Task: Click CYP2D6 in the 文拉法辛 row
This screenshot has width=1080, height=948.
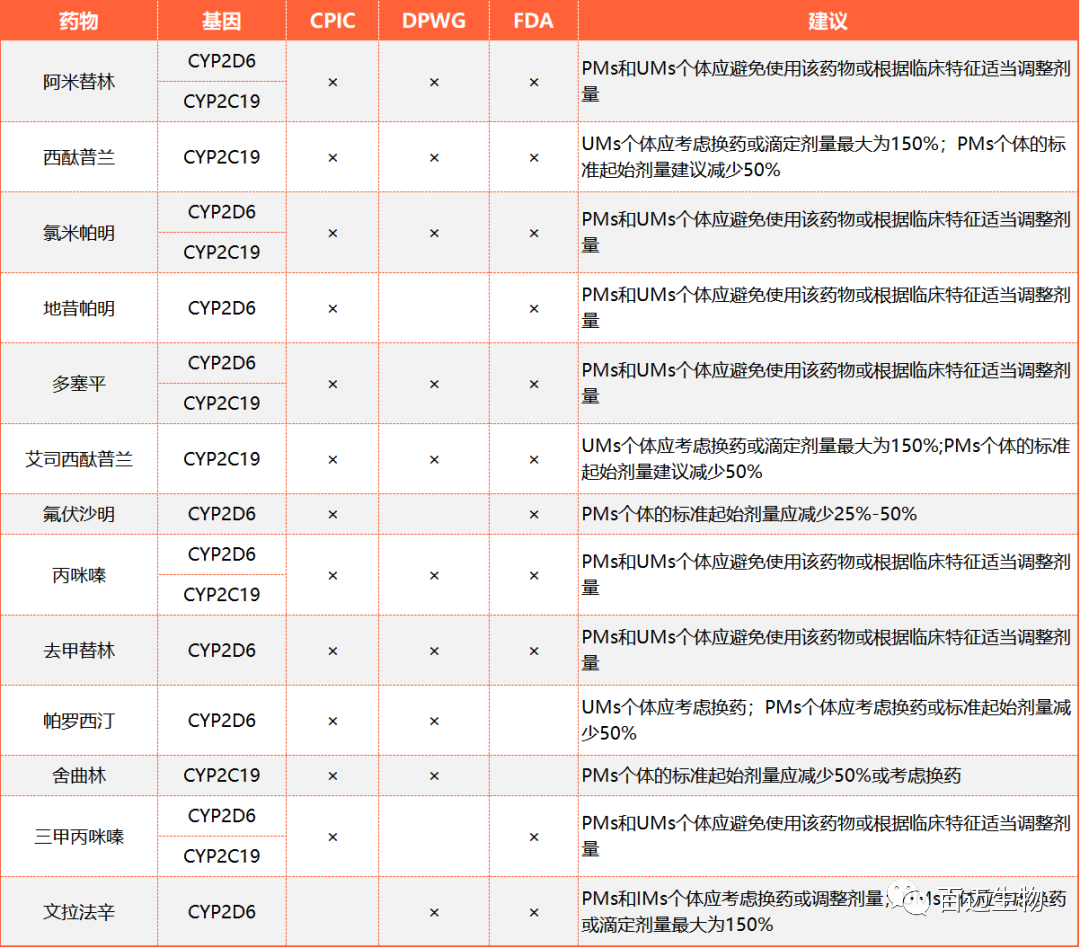Action: point(222,912)
